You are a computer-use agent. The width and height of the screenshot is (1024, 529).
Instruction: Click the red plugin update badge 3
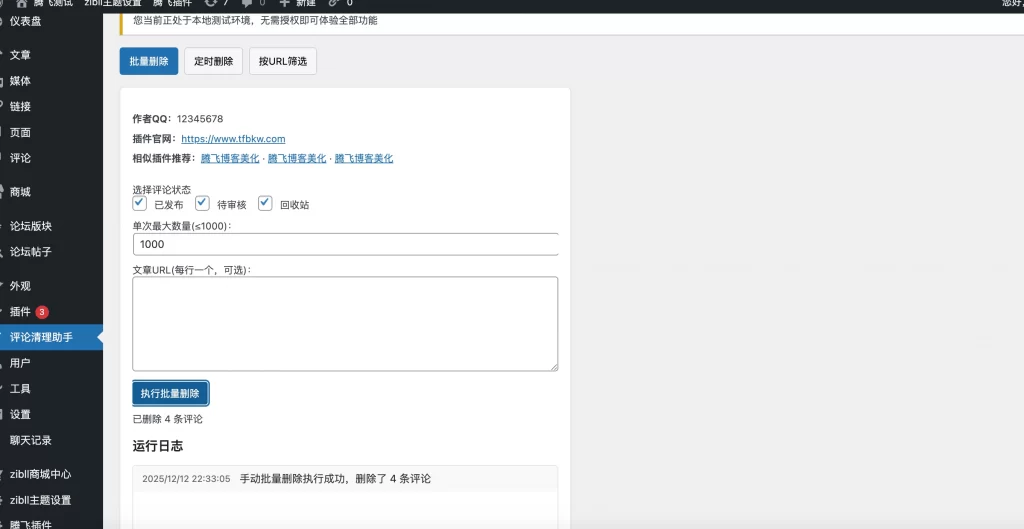point(42,312)
